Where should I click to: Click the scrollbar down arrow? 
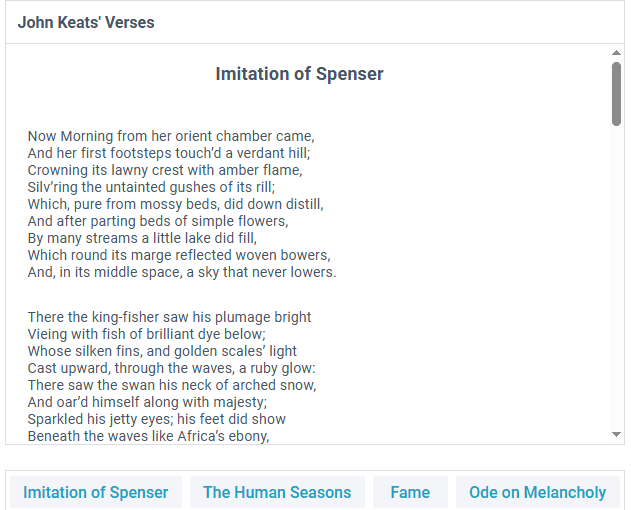616,434
